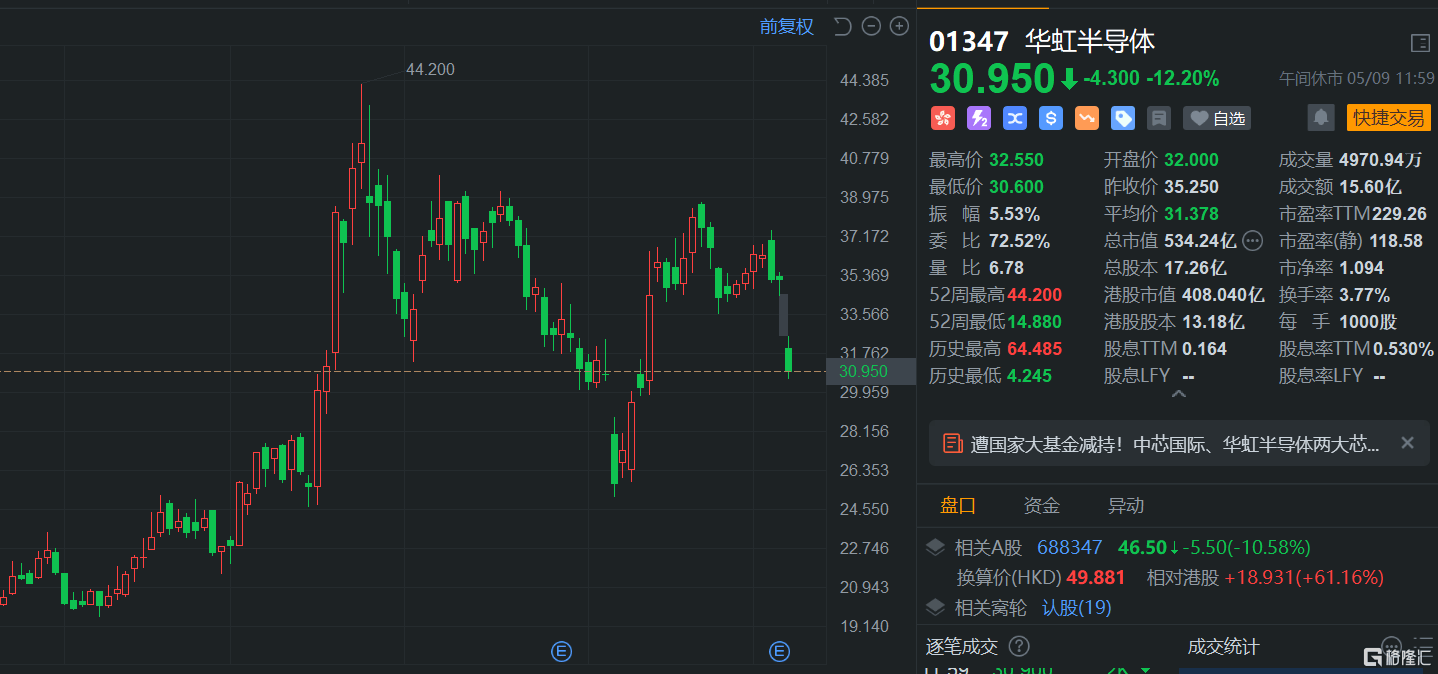Click the blue crossing-arrows icon
The width and height of the screenshot is (1438, 674).
coord(1015,118)
